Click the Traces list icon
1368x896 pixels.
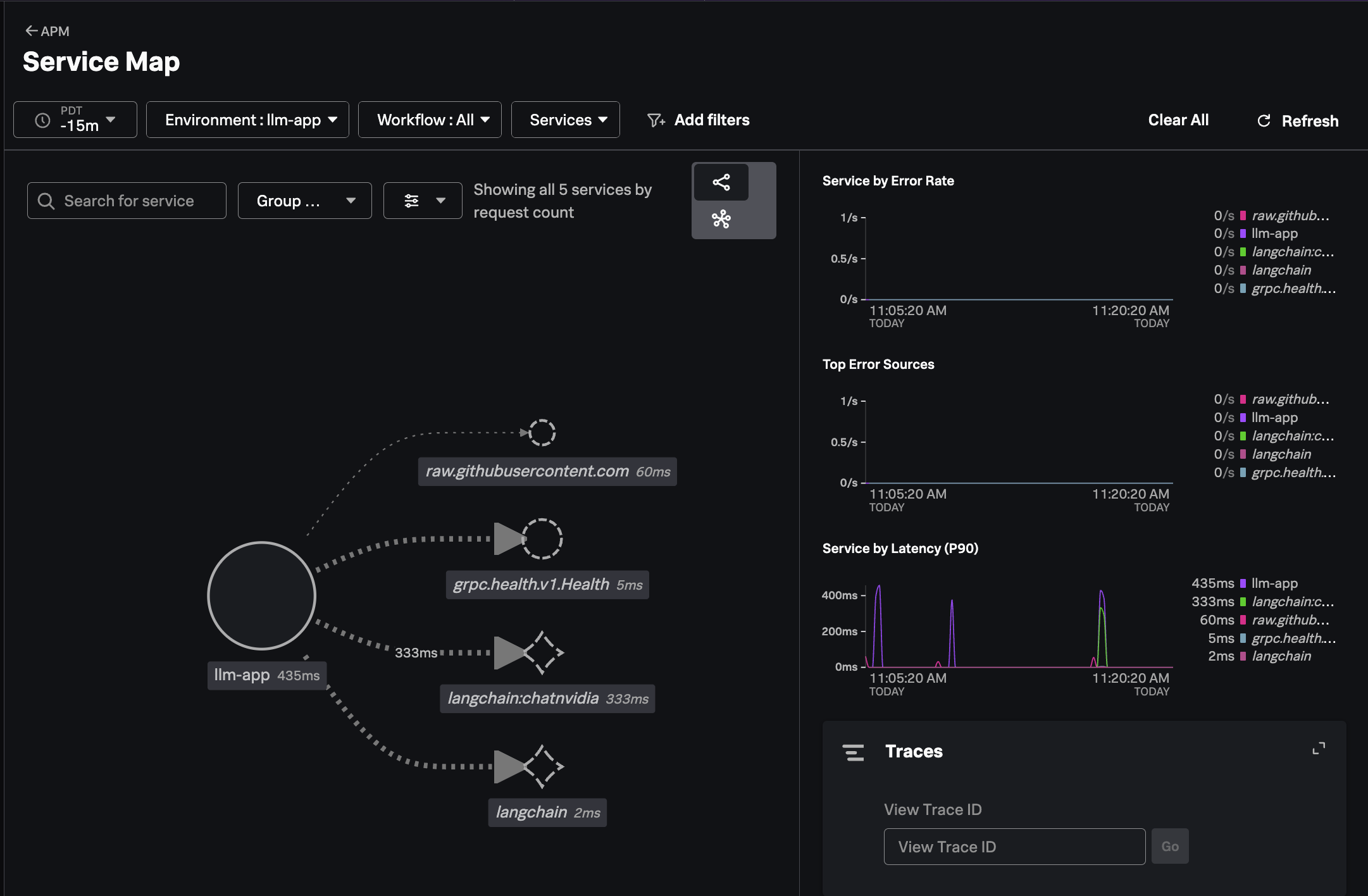click(x=853, y=752)
